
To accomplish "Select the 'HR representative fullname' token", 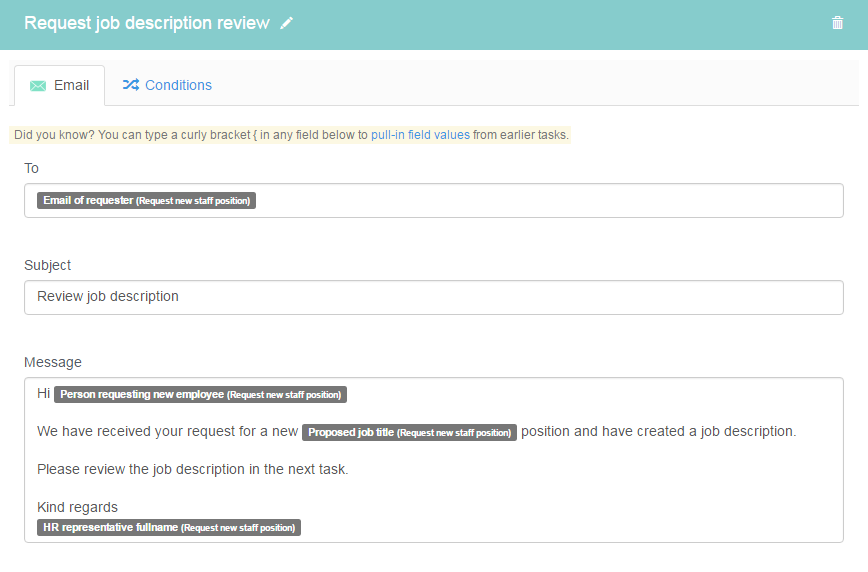I will pyautogui.click(x=168, y=527).
